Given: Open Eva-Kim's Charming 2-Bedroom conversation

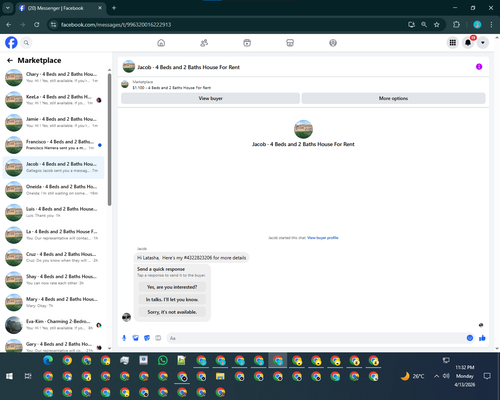Looking at the screenshot, I should pyautogui.click(x=53, y=325).
